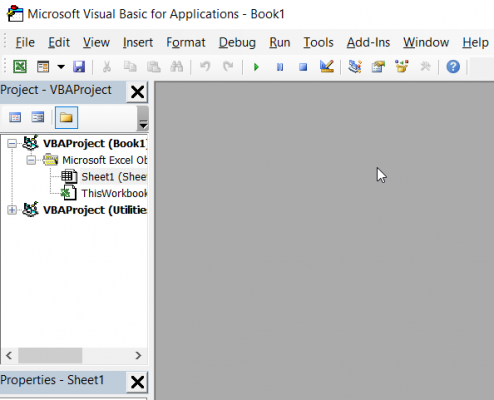494x400 pixels.
Task: Toggle Folders button in Project panel
Action: click(x=66, y=117)
